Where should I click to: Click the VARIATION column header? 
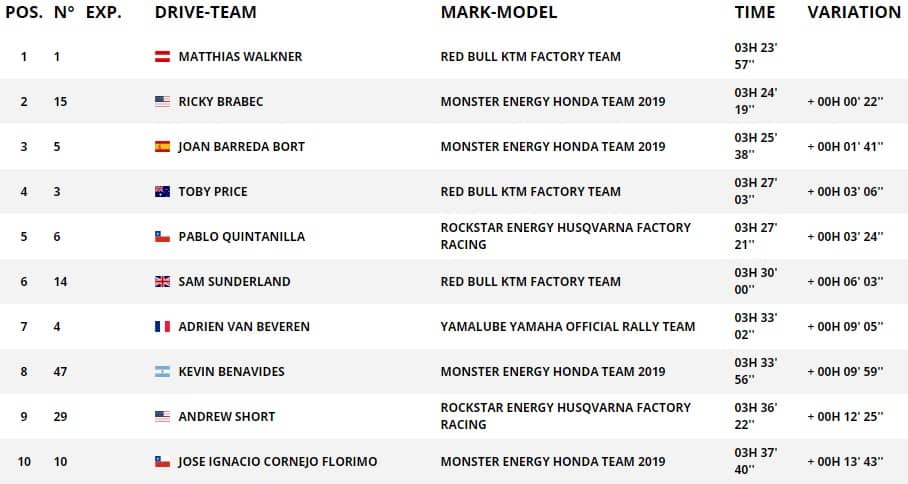pos(854,13)
